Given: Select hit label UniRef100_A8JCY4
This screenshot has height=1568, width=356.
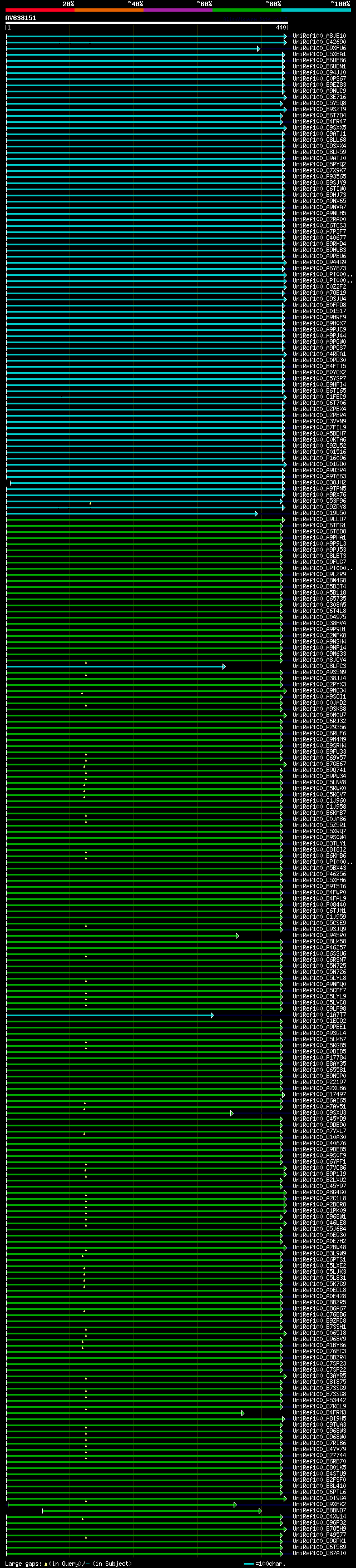Looking at the screenshot, I should click(x=319, y=660).
